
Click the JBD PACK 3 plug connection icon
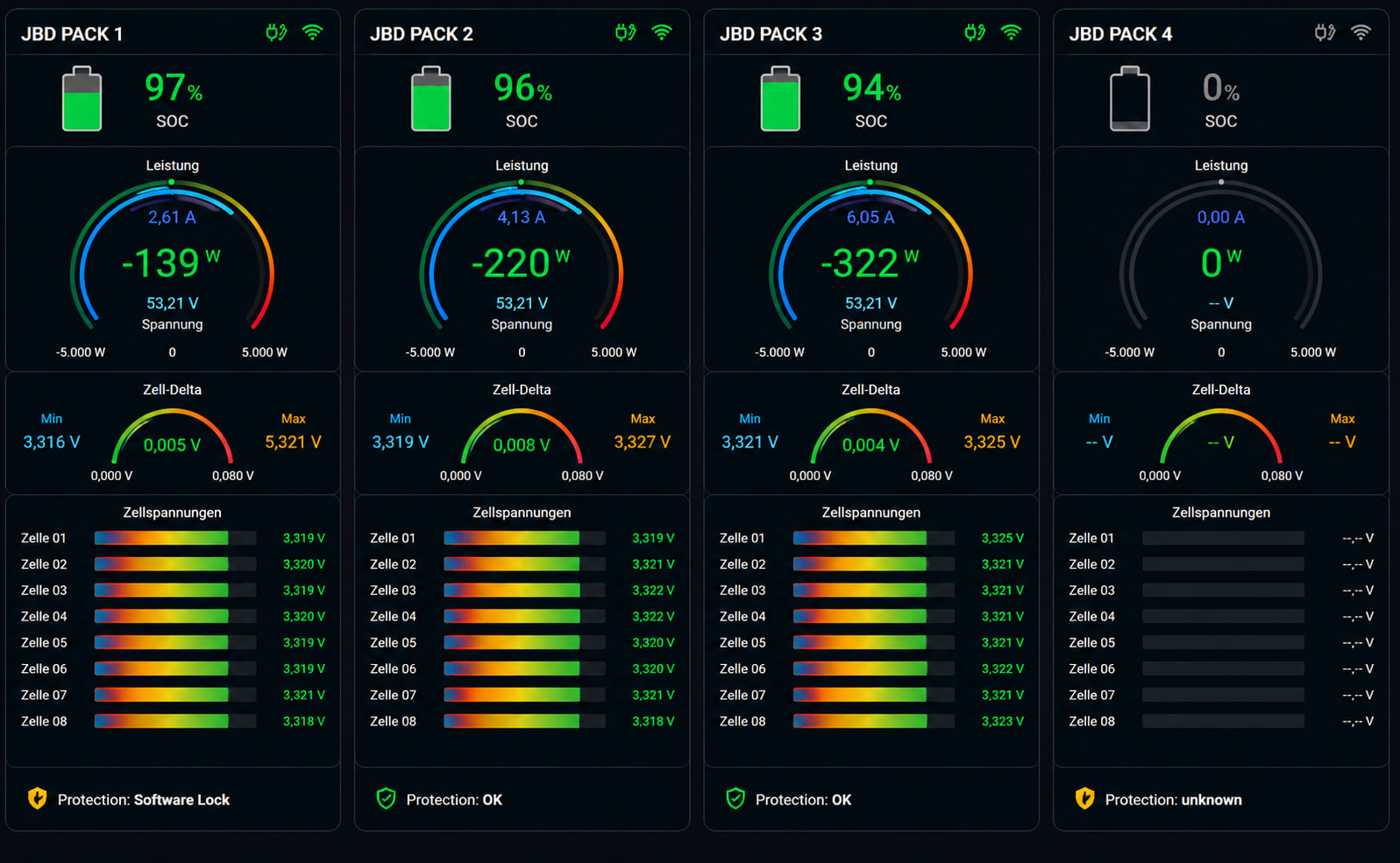click(975, 33)
